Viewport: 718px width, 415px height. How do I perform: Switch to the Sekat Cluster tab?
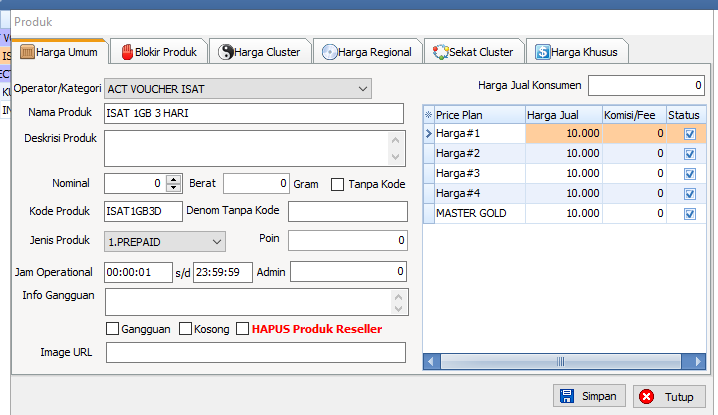coord(473,52)
